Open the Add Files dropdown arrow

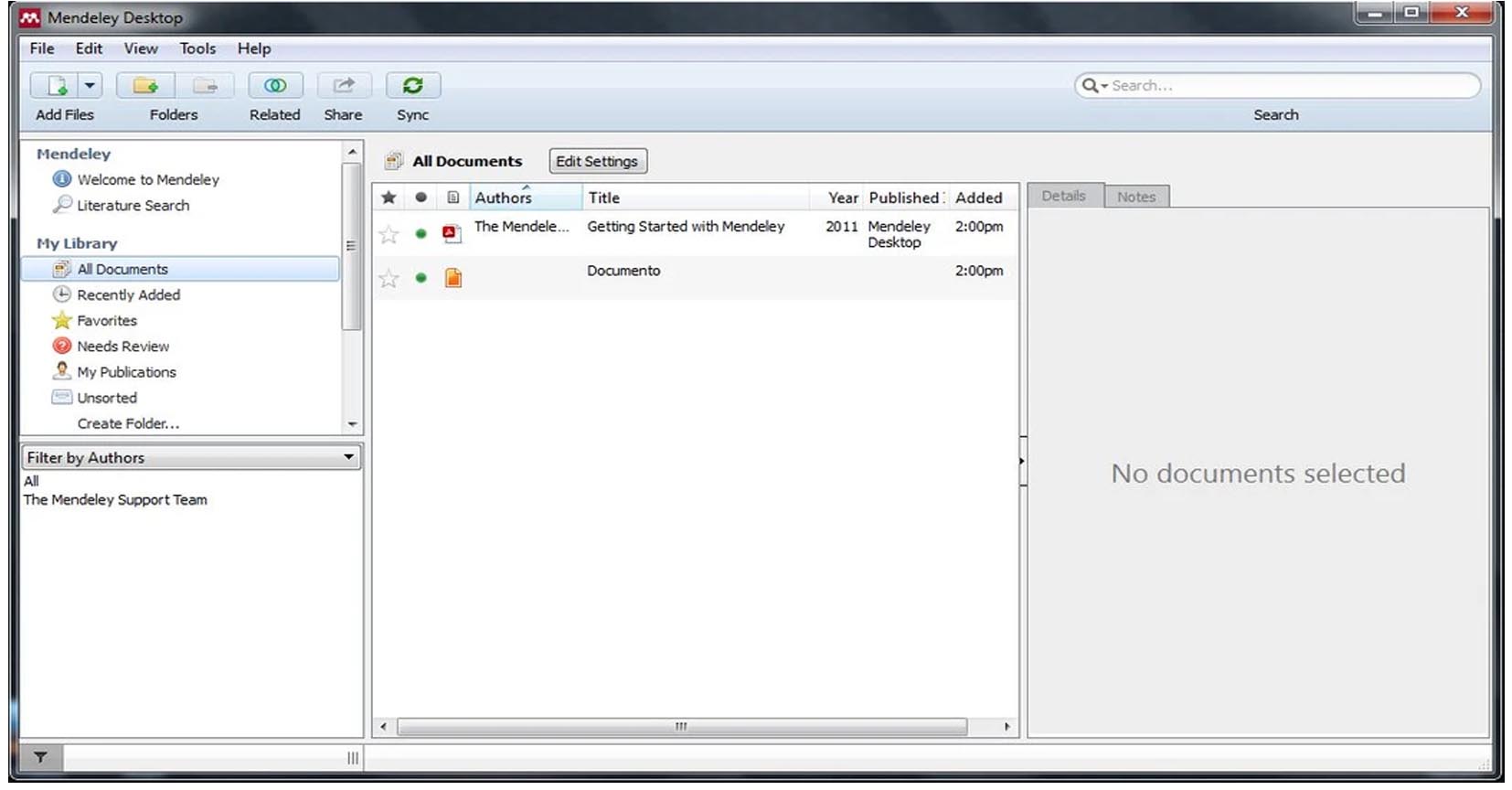coord(90,86)
